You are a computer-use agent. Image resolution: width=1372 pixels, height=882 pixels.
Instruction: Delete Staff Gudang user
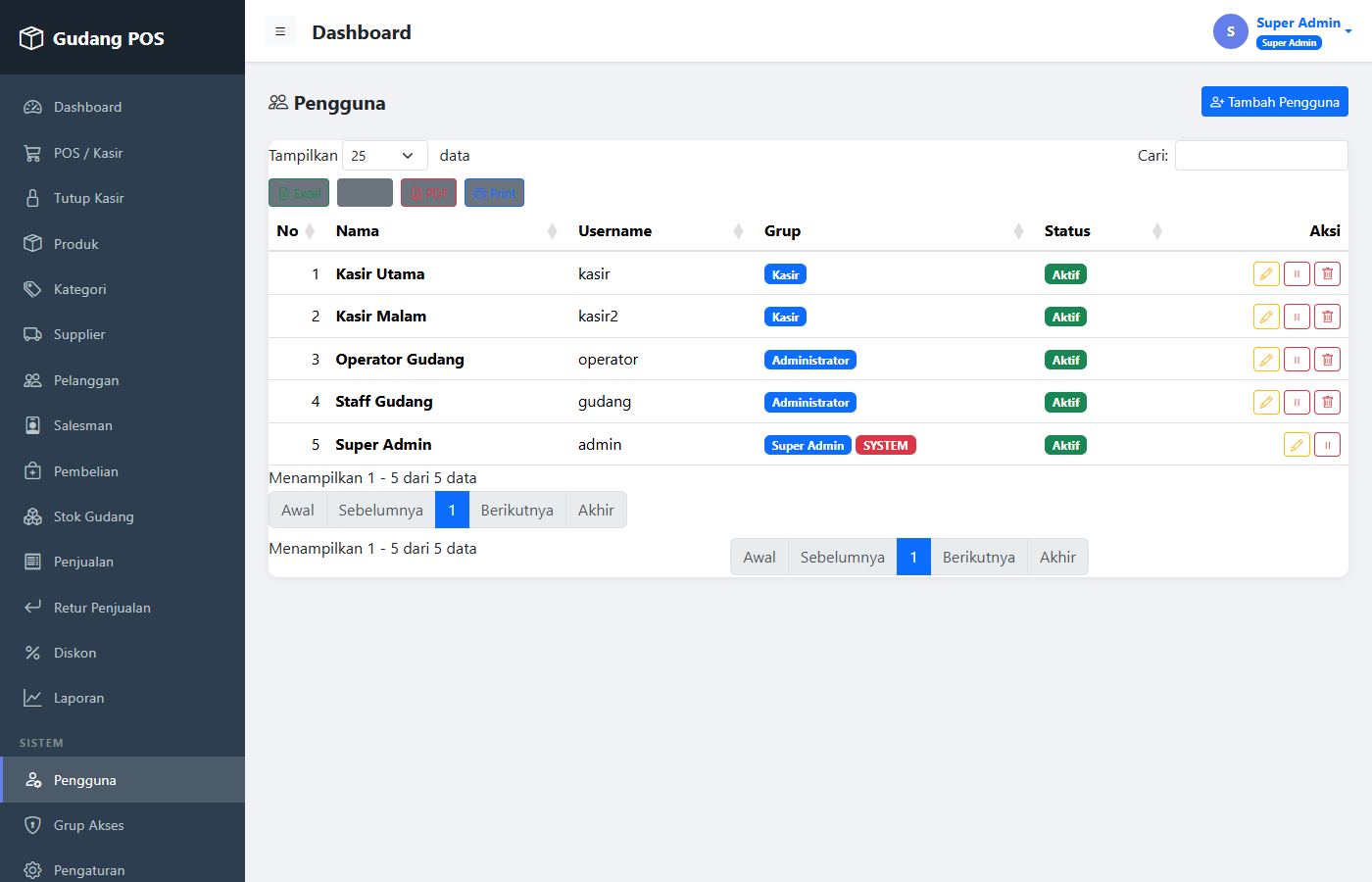[1327, 402]
